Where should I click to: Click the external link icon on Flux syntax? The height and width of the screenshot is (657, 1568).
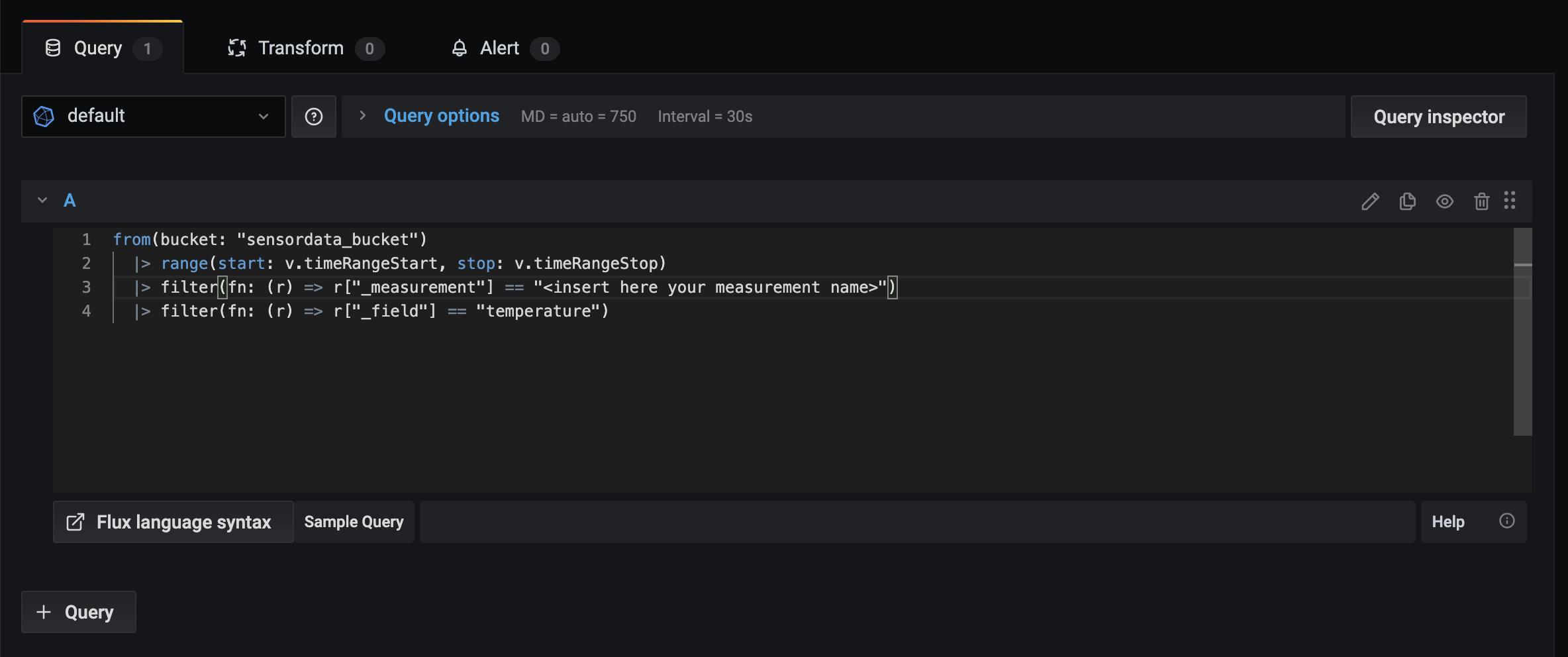[75, 522]
